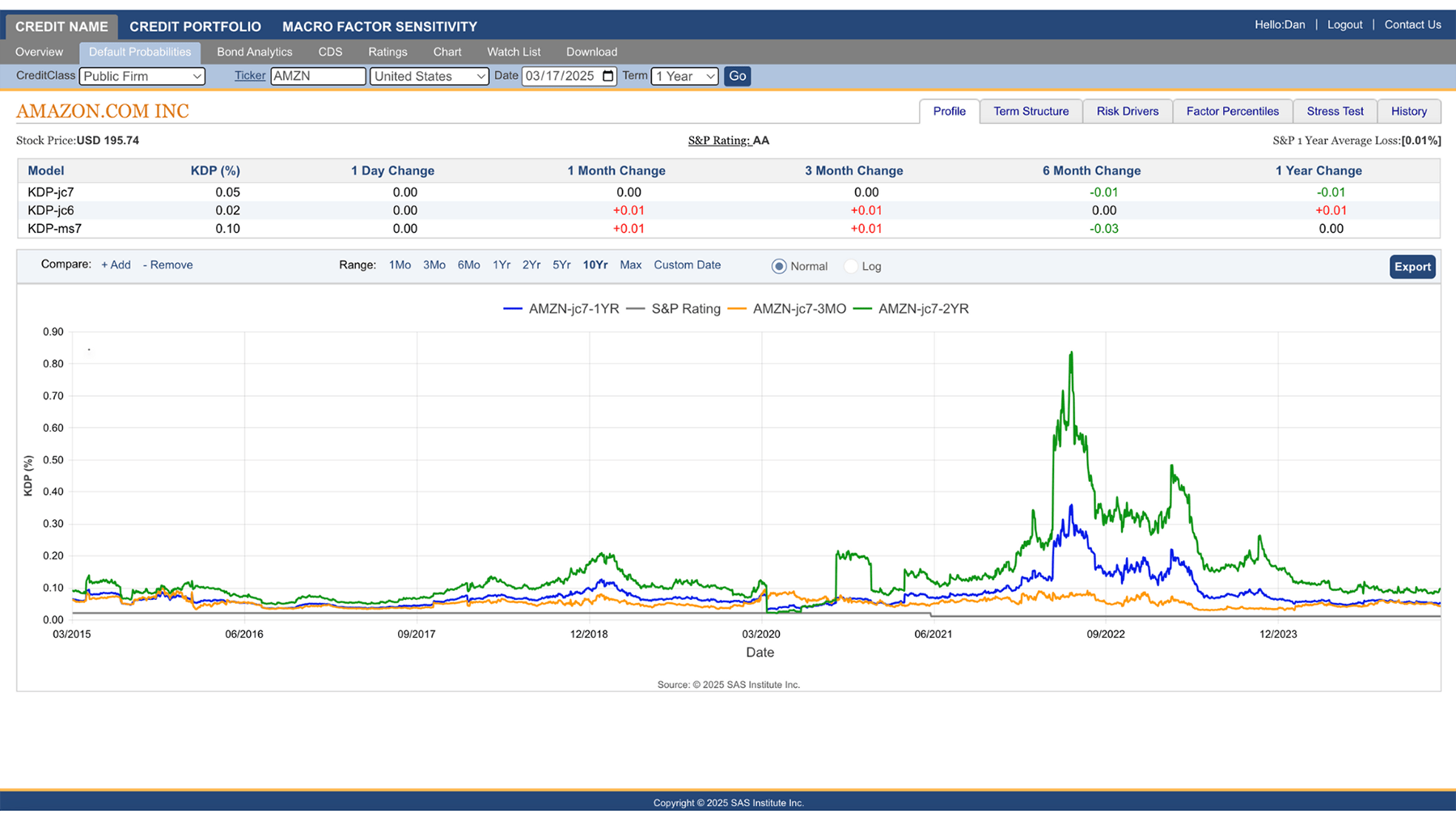Open the date picker calendar icon
This screenshot has width=1456, height=819.
(x=609, y=76)
